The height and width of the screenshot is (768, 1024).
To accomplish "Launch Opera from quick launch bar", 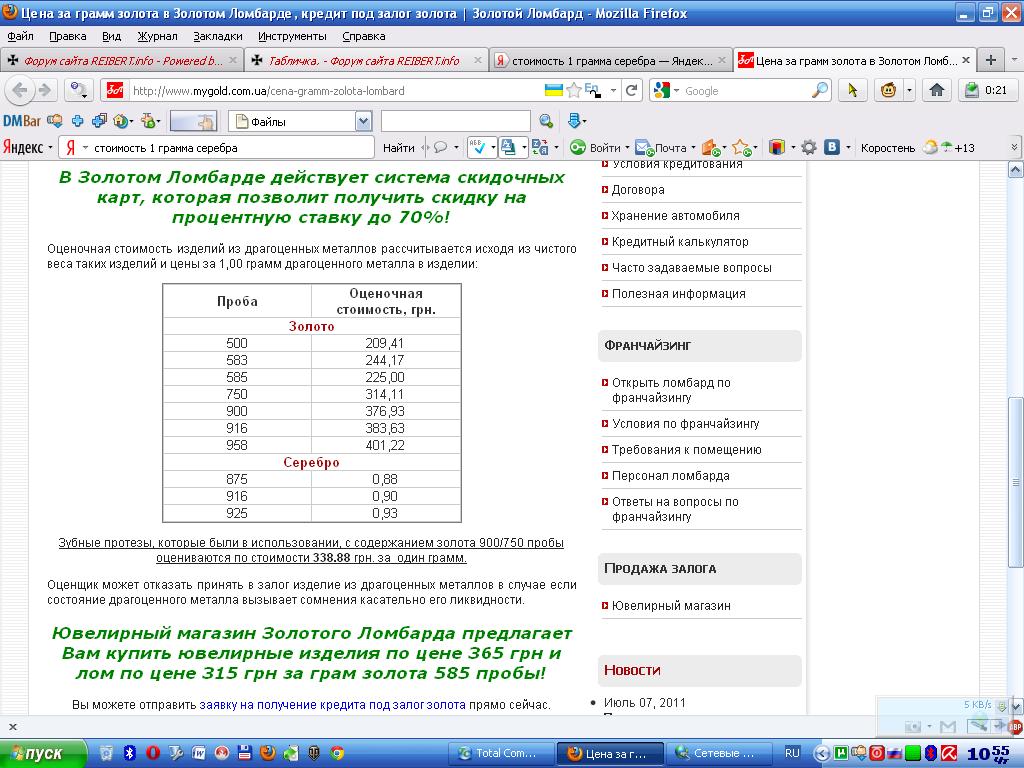I will tap(153, 753).
